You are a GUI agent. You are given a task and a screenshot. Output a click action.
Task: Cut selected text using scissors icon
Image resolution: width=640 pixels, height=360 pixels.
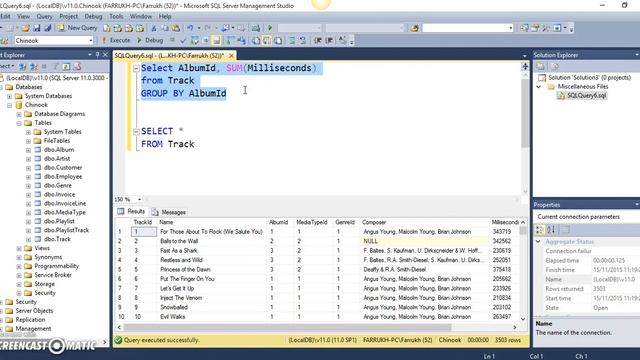(x=154, y=28)
